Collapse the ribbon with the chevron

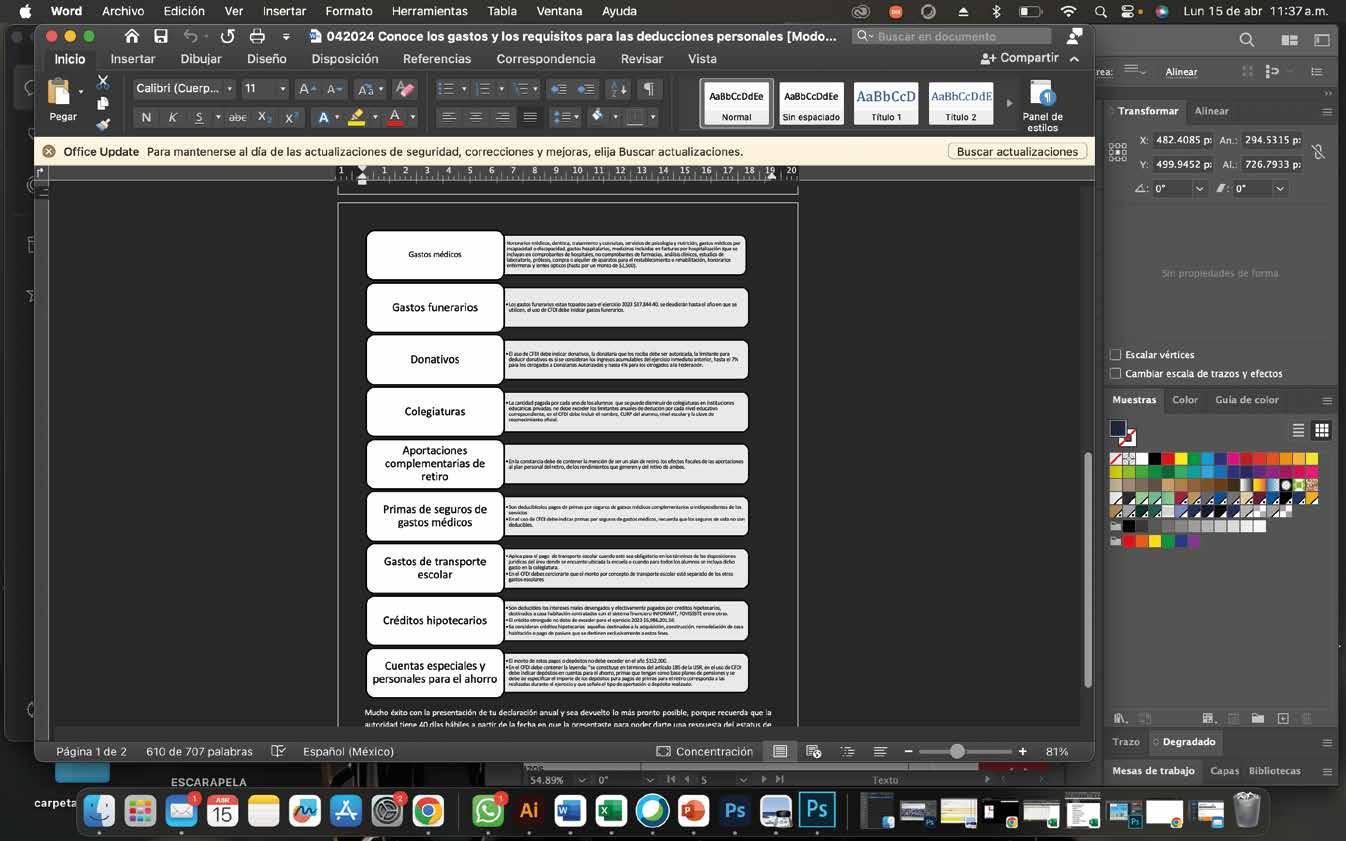pos(1074,59)
